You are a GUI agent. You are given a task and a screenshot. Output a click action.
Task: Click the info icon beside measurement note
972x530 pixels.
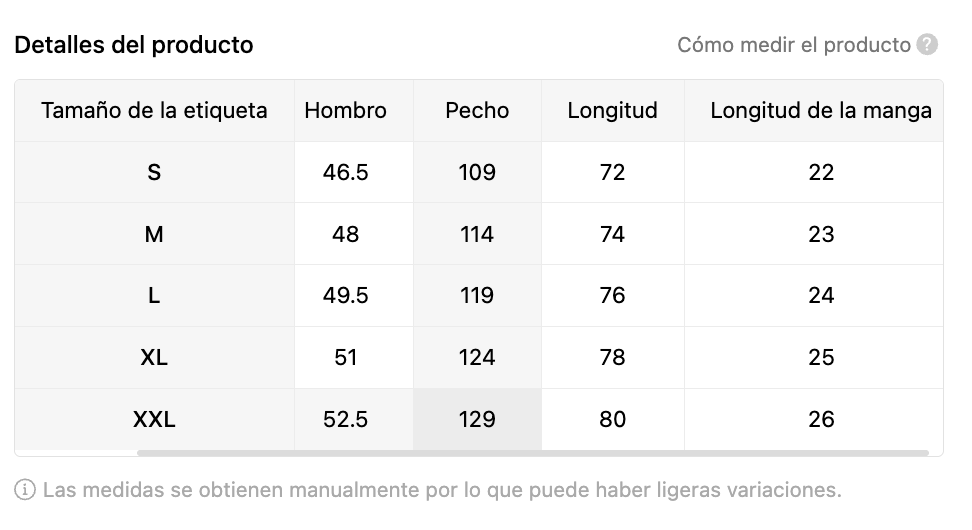click(x=25, y=490)
